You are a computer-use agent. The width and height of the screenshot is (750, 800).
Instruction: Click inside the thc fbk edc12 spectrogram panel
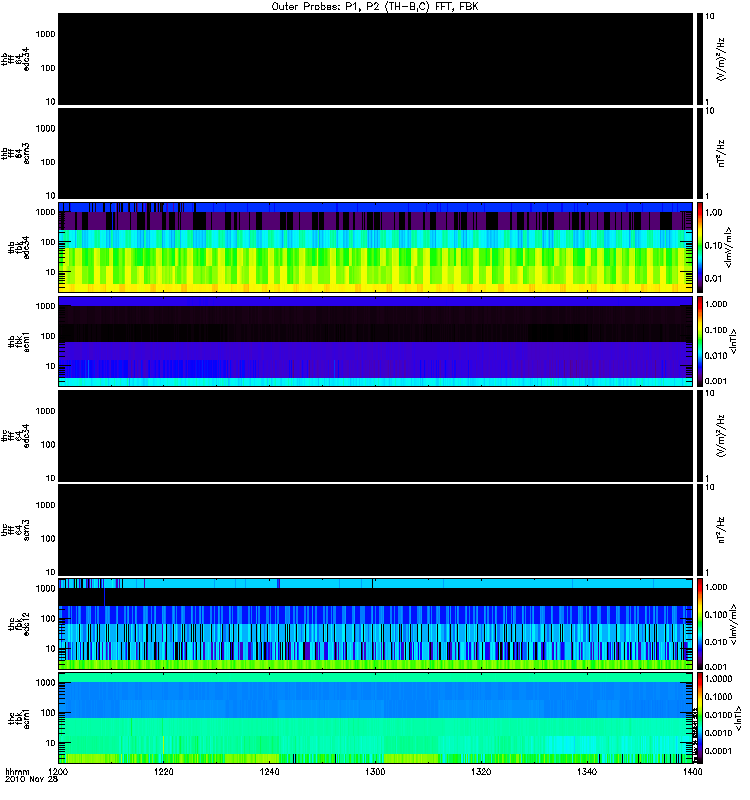[x=375, y=624]
